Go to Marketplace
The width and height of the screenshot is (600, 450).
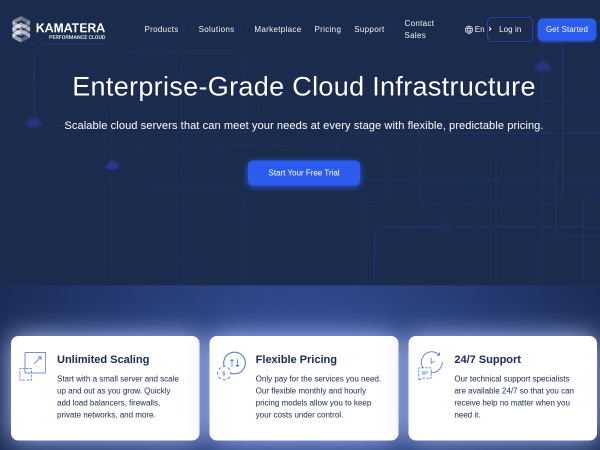click(x=277, y=29)
